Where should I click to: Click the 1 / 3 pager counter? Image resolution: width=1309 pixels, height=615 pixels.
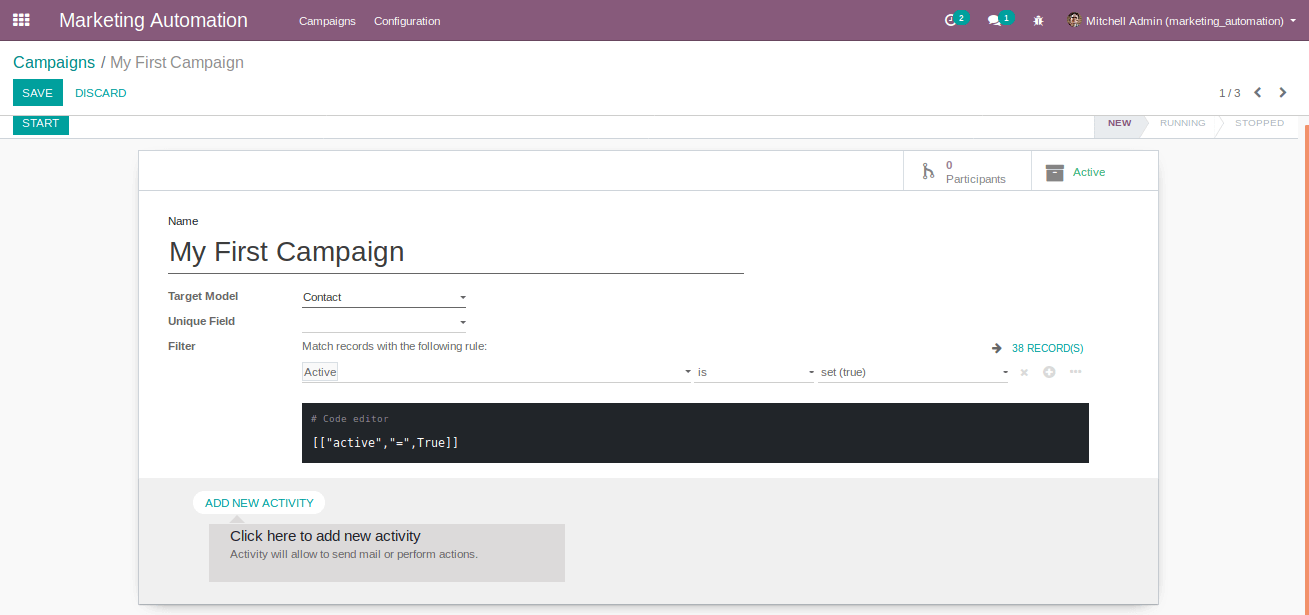click(x=1230, y=93)
